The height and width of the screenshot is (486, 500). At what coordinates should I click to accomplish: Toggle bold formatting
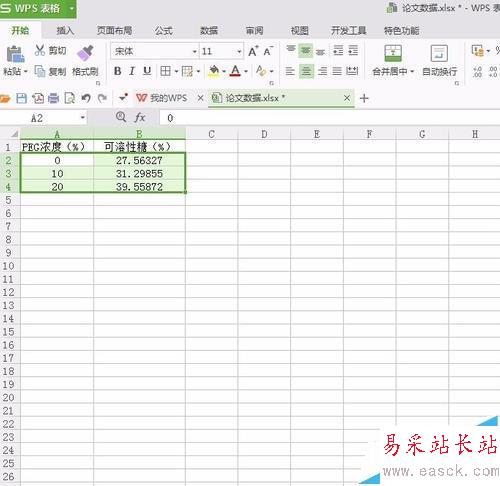[x=117, y=71]
